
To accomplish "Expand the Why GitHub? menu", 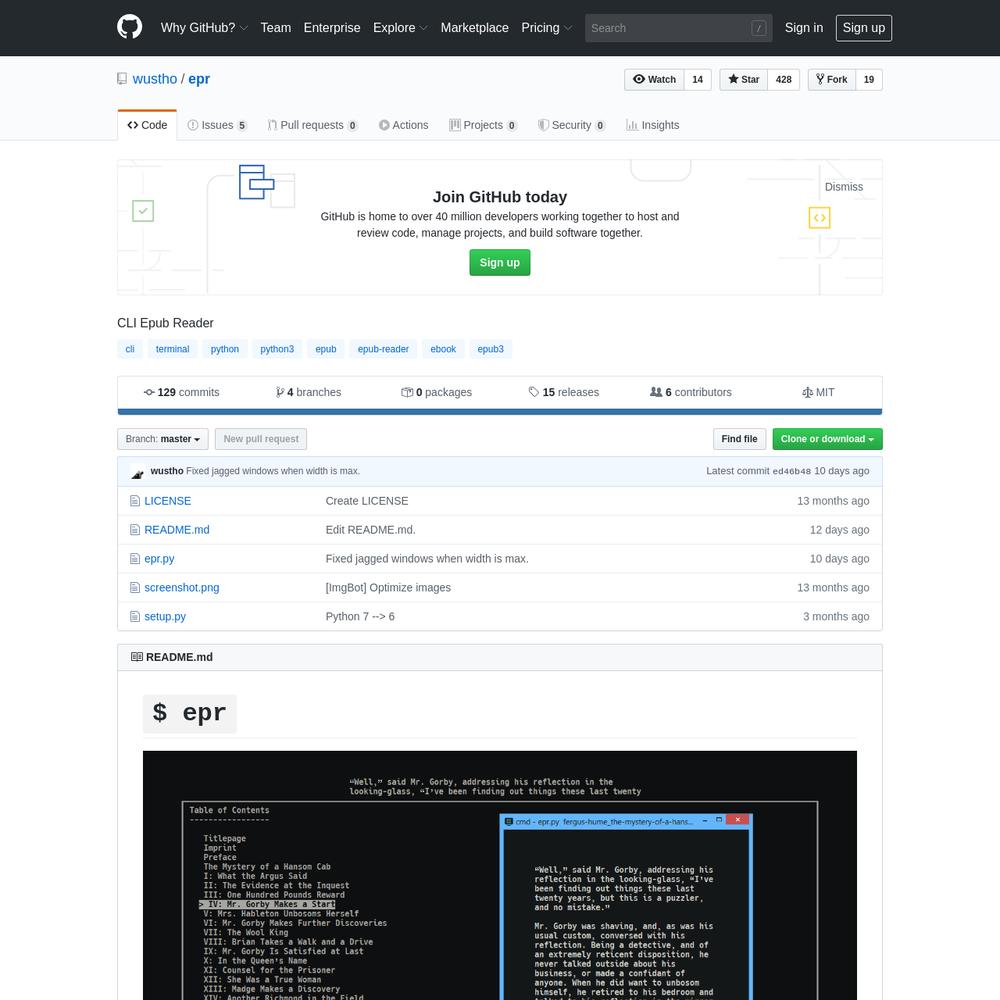I will pos(204,28).
